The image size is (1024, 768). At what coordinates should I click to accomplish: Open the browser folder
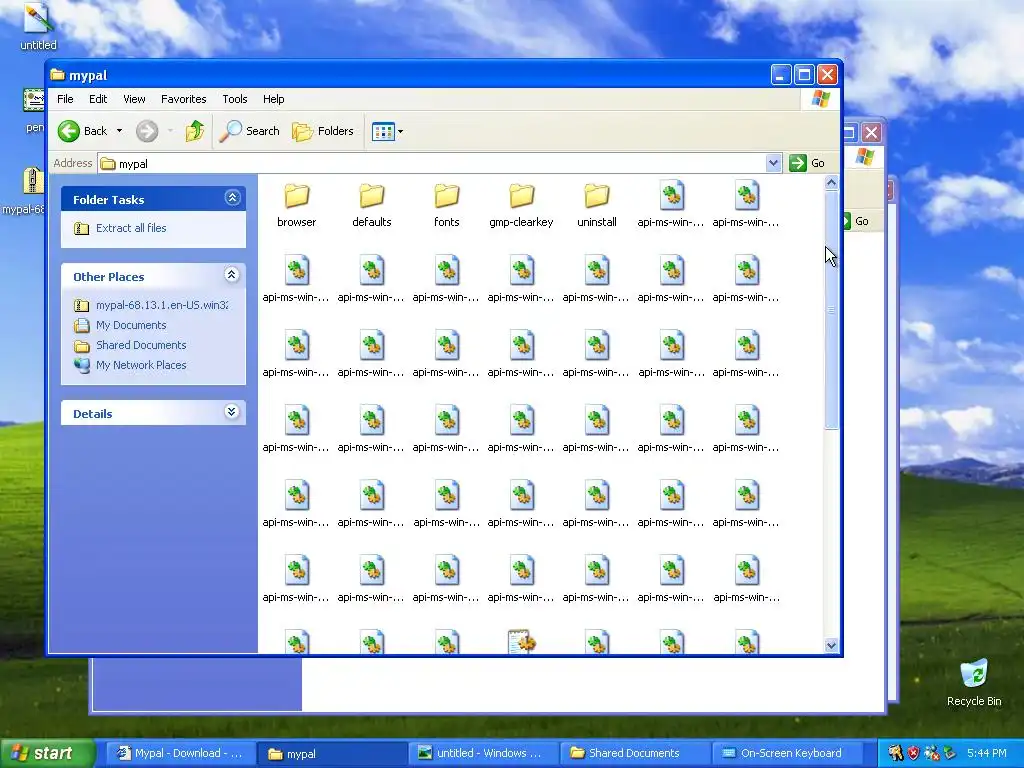point(296,205)
